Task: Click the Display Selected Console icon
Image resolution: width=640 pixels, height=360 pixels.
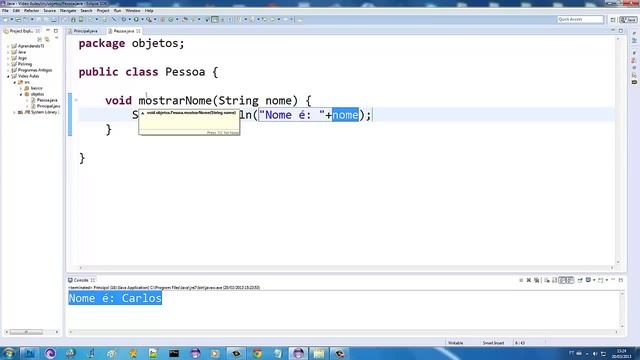Action: click(588, 280)
